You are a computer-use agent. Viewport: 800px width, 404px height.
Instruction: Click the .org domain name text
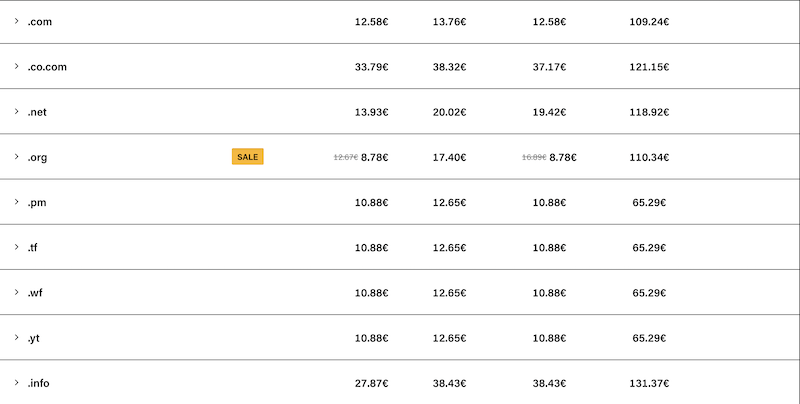[x=37, y=157]
